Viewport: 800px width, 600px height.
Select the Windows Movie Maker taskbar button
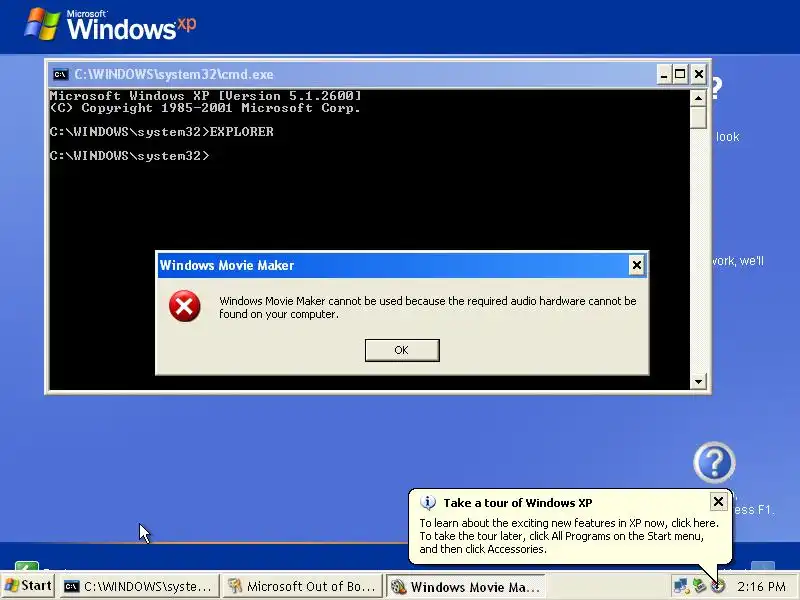point(465,587)
